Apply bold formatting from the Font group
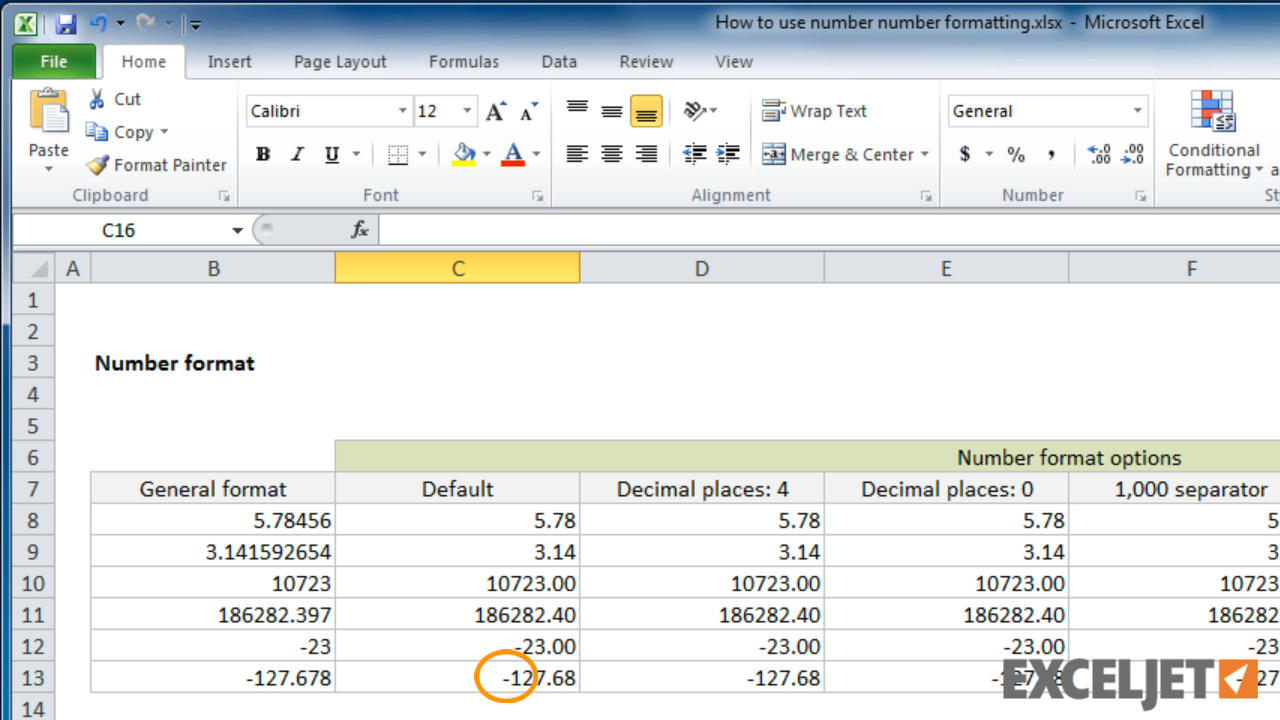The image size is (1280, 720). tap(262, 154)
